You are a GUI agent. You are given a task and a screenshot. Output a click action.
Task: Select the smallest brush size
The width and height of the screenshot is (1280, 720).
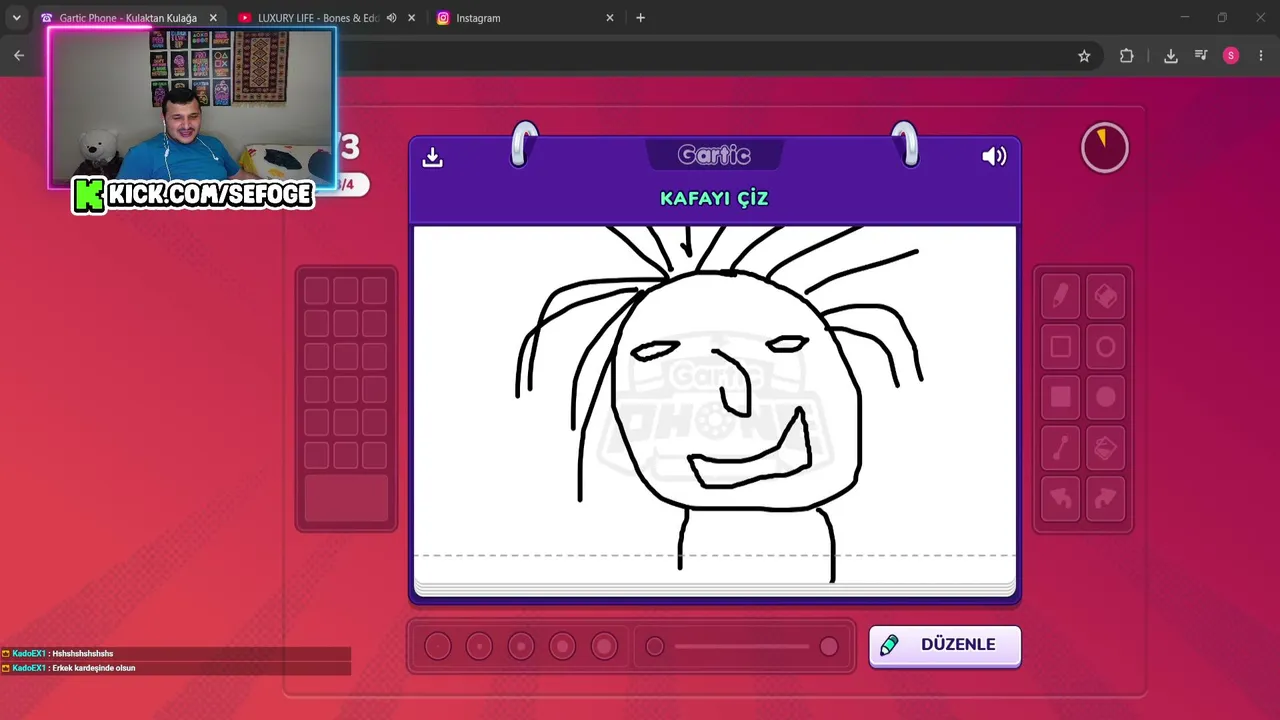click(x=438, y=647)
